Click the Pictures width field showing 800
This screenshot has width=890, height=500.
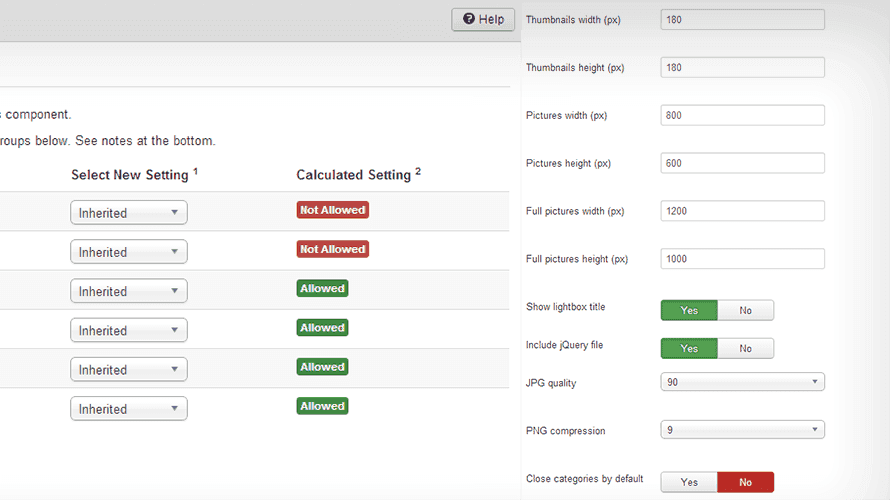tap(742, 116)
